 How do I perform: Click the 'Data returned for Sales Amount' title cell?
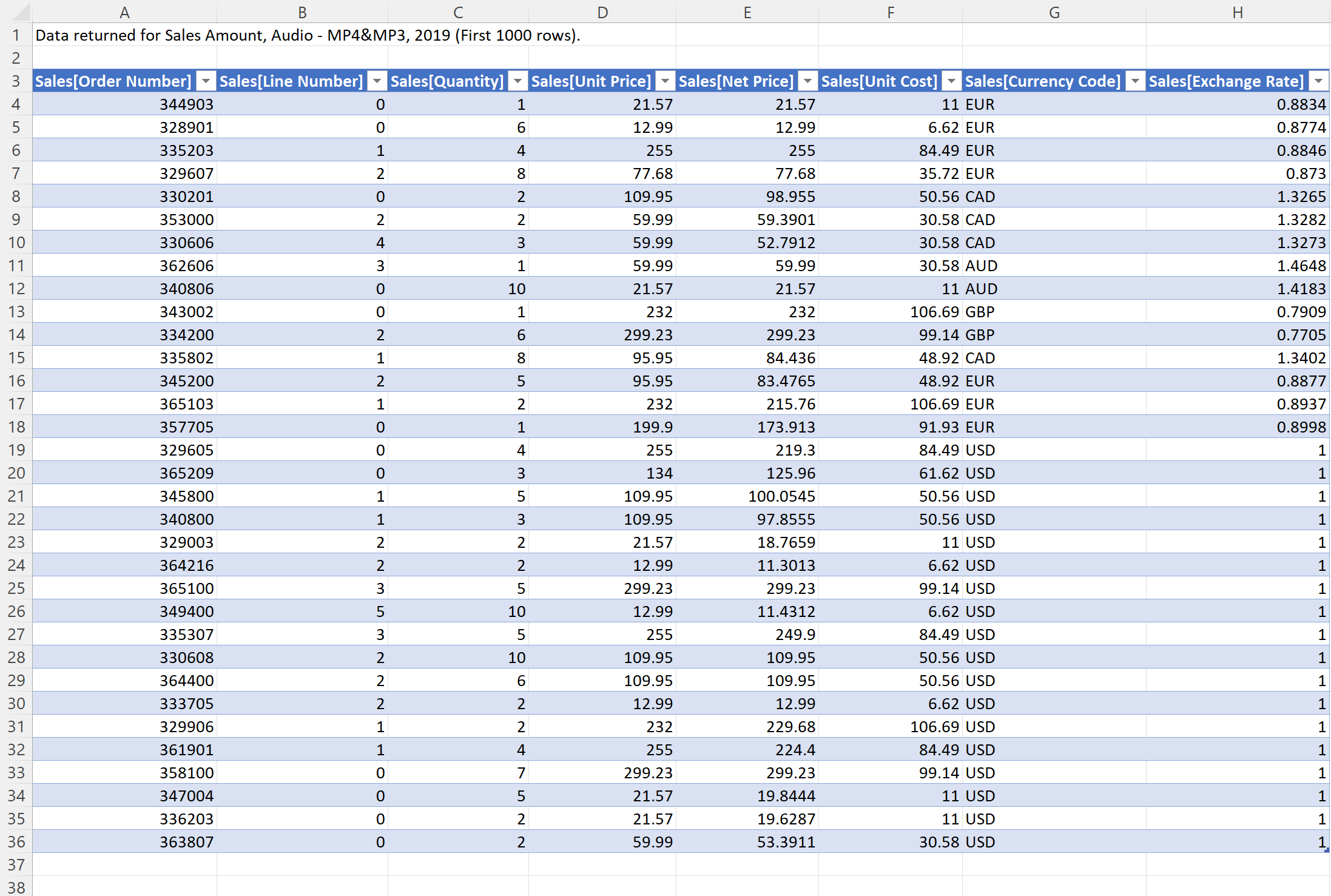[x=308, y=35]
